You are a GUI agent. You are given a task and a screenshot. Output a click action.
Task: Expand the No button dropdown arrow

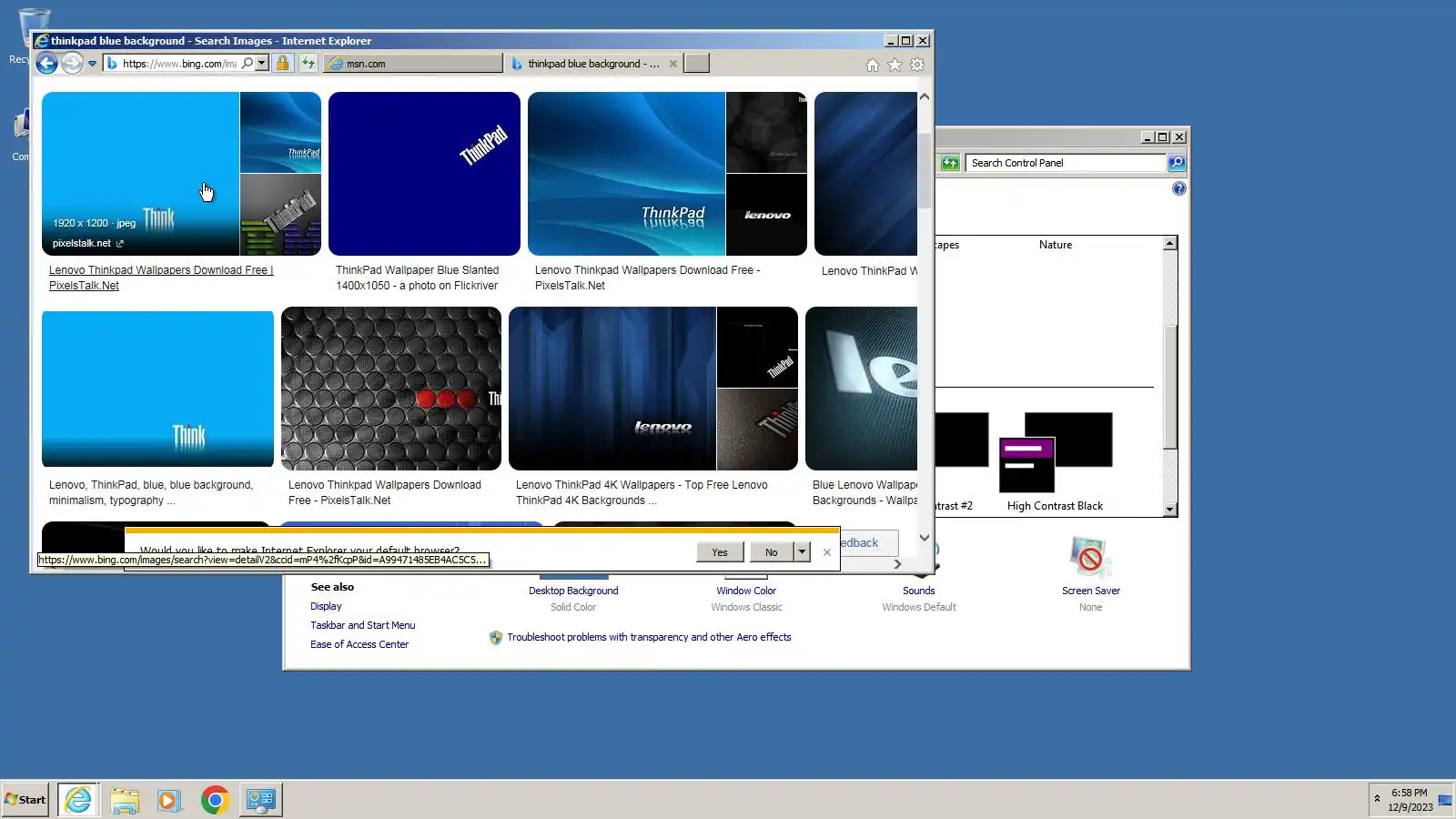(x=802, y=552)
